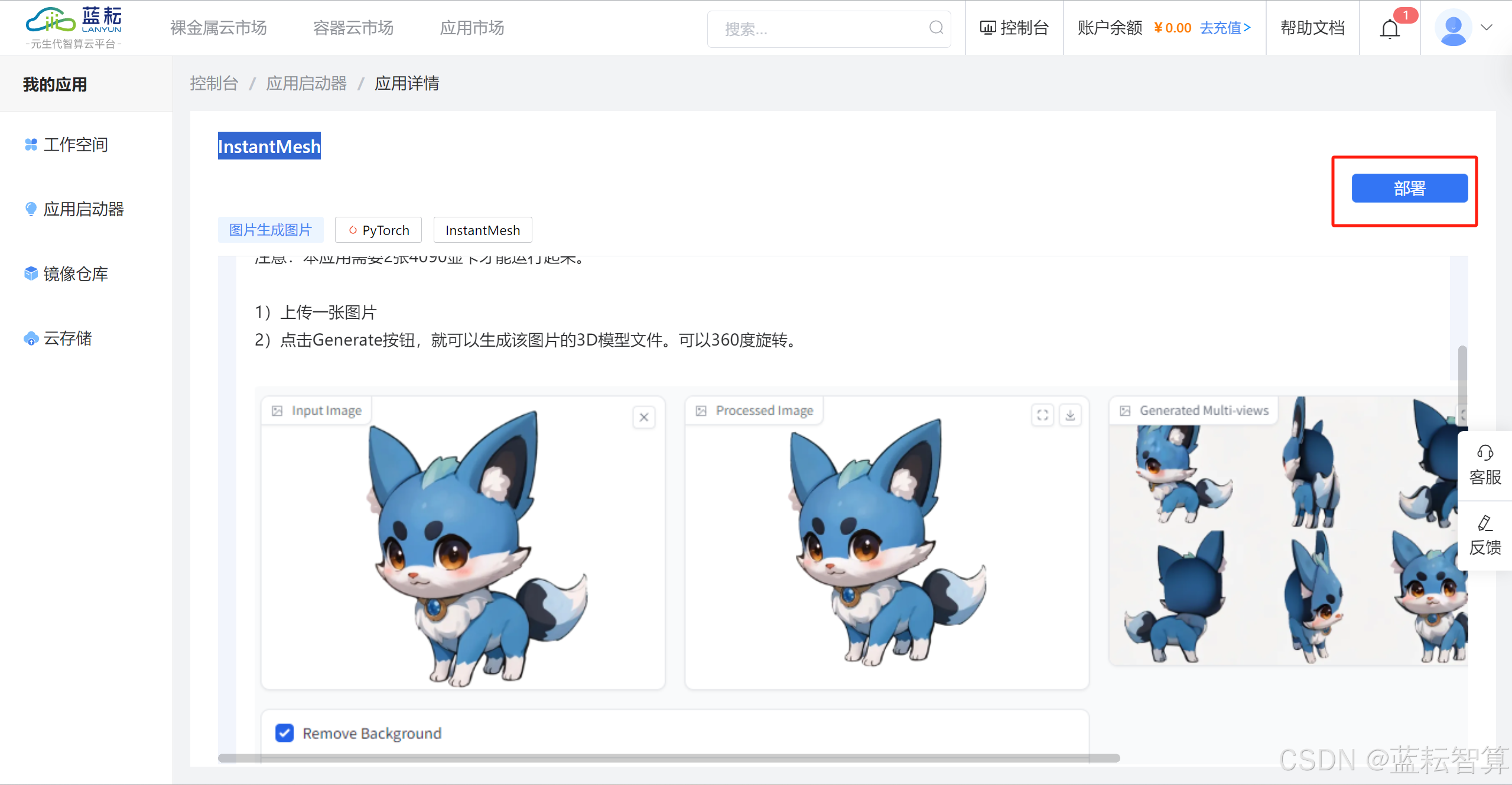The image size is (1512, 785).
Task: Expand the user account dropdown arrow
Action: point(1487,28)
